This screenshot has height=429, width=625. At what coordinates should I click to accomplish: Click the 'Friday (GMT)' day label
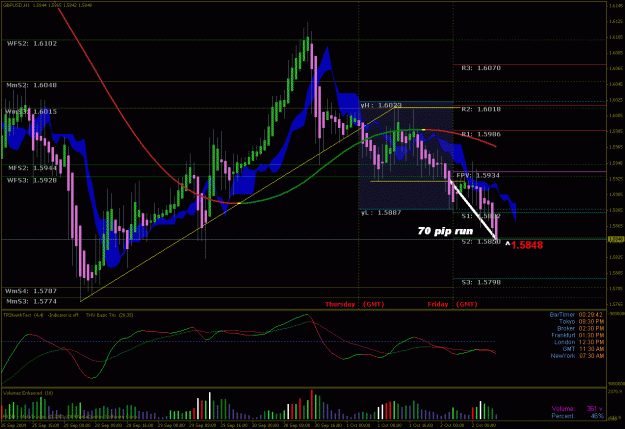(x=452, y=304)
